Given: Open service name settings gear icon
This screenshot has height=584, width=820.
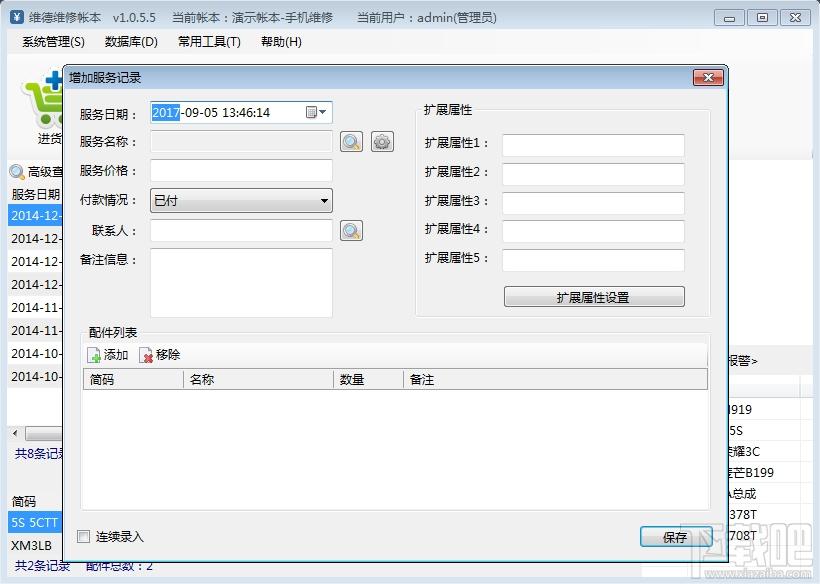Looking at the screenshot, I should tap(382, 142).
